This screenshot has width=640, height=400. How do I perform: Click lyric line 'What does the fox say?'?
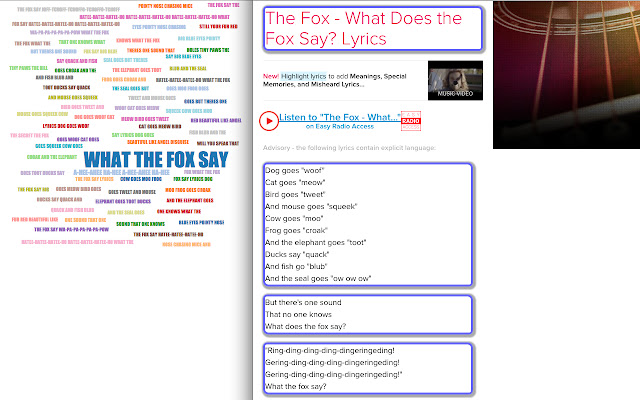[305, 327]
